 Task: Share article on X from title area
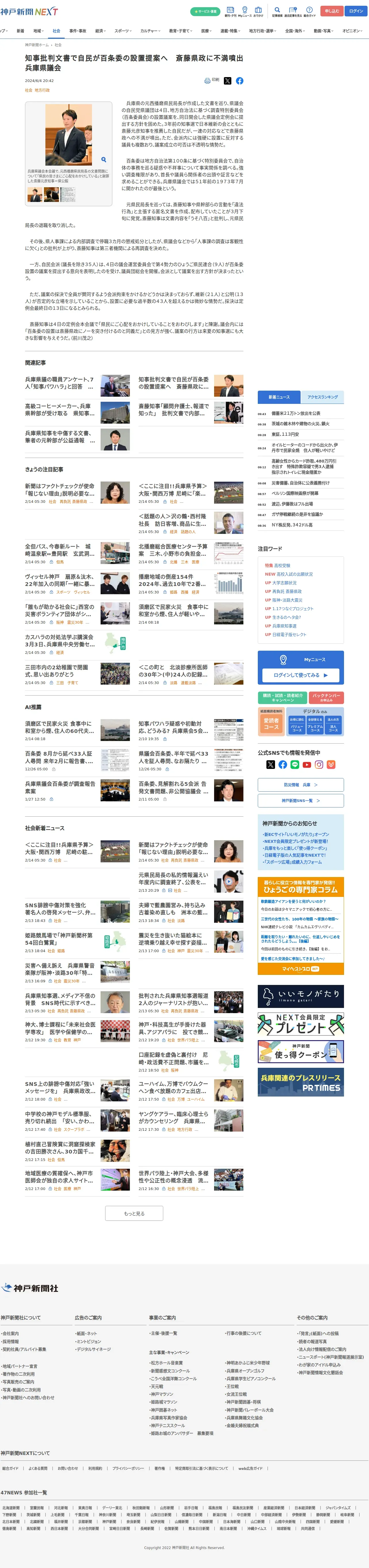point(227,81)
